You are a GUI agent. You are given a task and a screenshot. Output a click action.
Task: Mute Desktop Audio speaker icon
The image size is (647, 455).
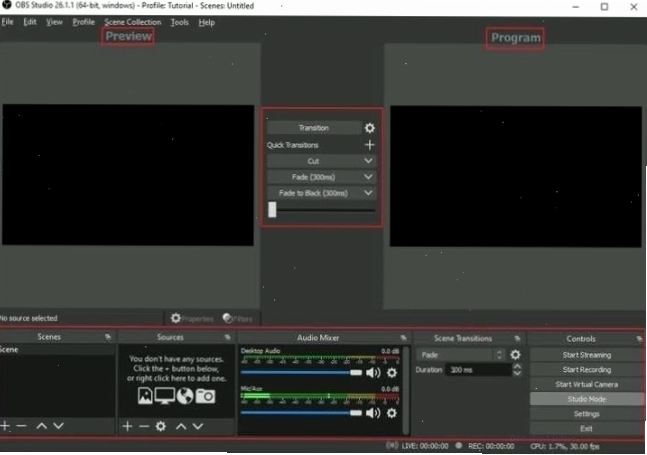coord(373,373)
